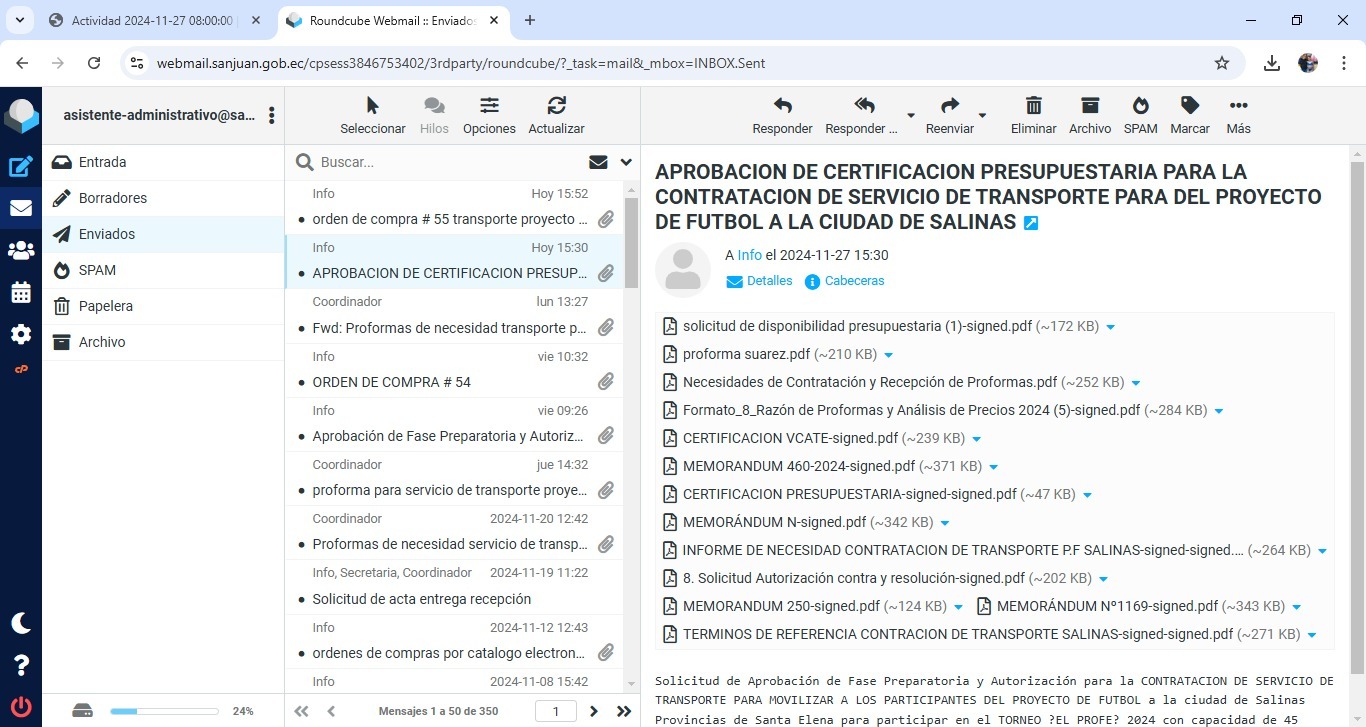
Task: Open the Calendar icon in sidebar
Action: click(21, 293)
